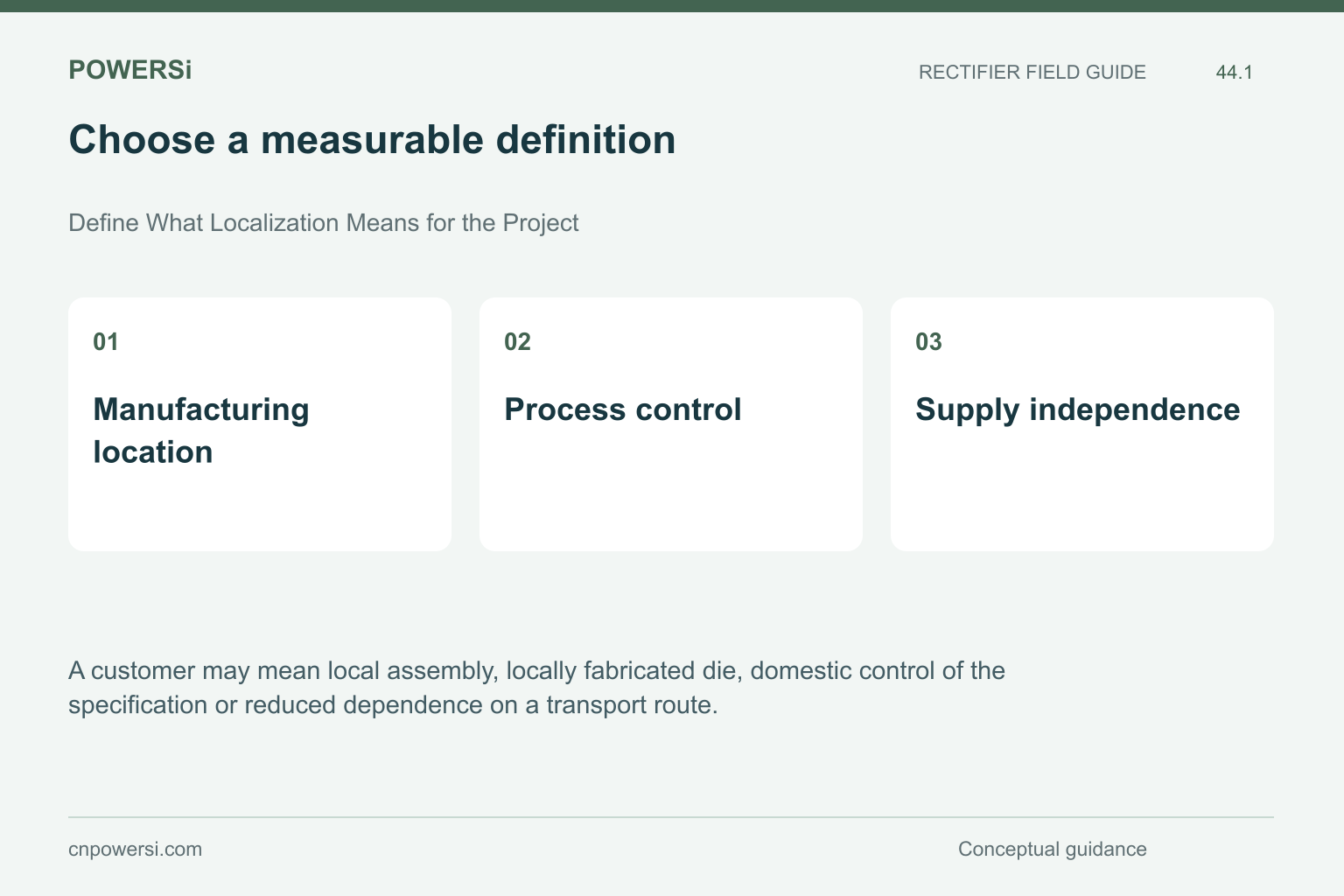Click the POWERSi brand name

click(x=129, y=70)
